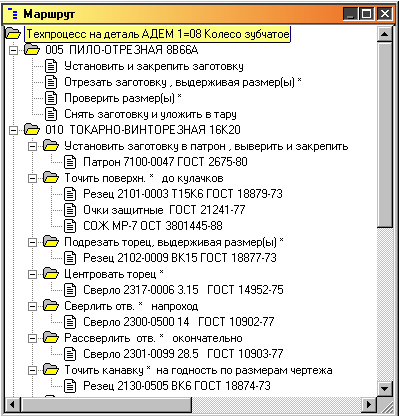Click folder icon of Сверлить отв. напроход

click(51, 306)
